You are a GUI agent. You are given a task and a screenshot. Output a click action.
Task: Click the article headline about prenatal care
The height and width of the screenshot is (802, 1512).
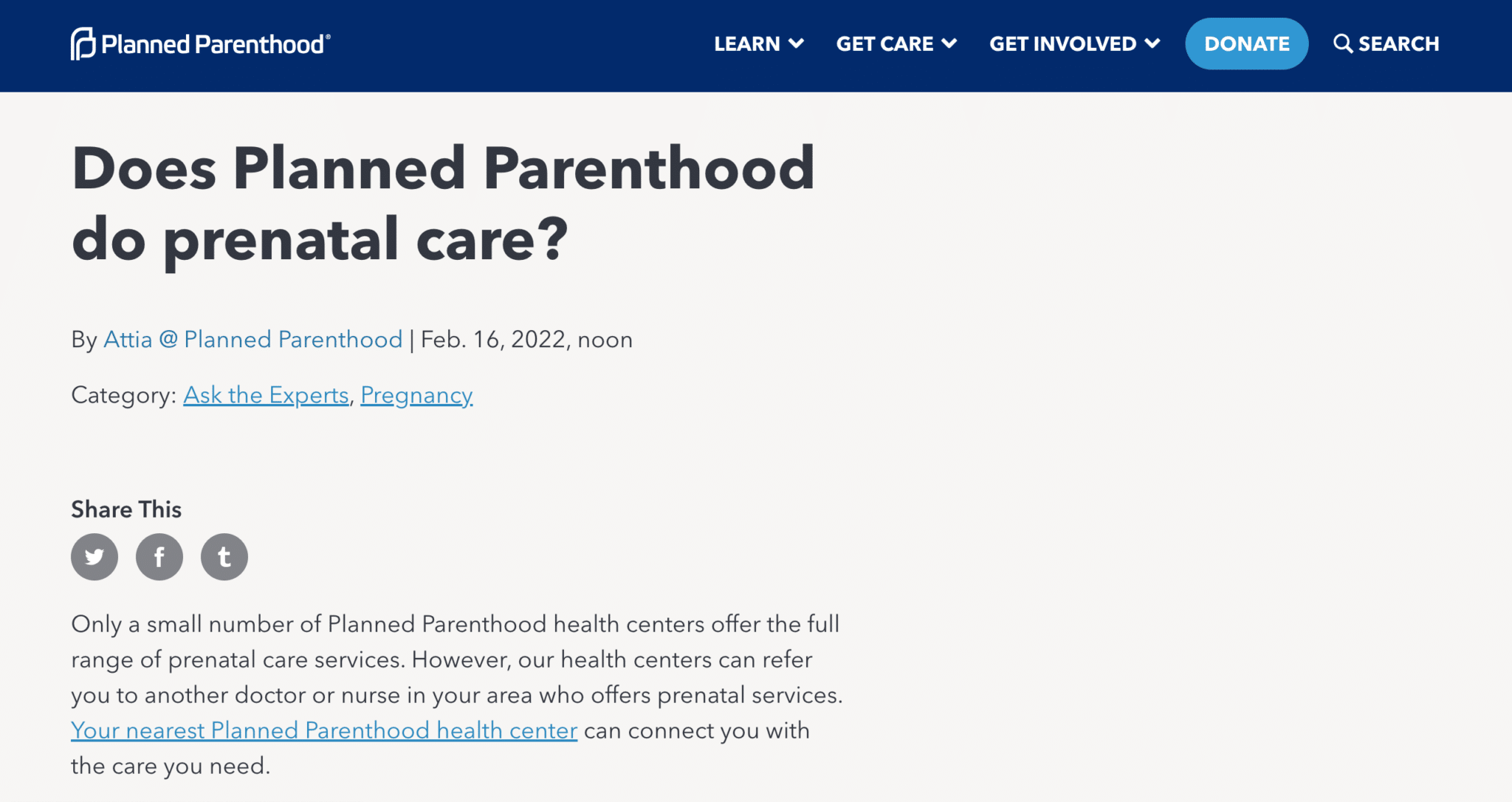click(x=443, y=203)
